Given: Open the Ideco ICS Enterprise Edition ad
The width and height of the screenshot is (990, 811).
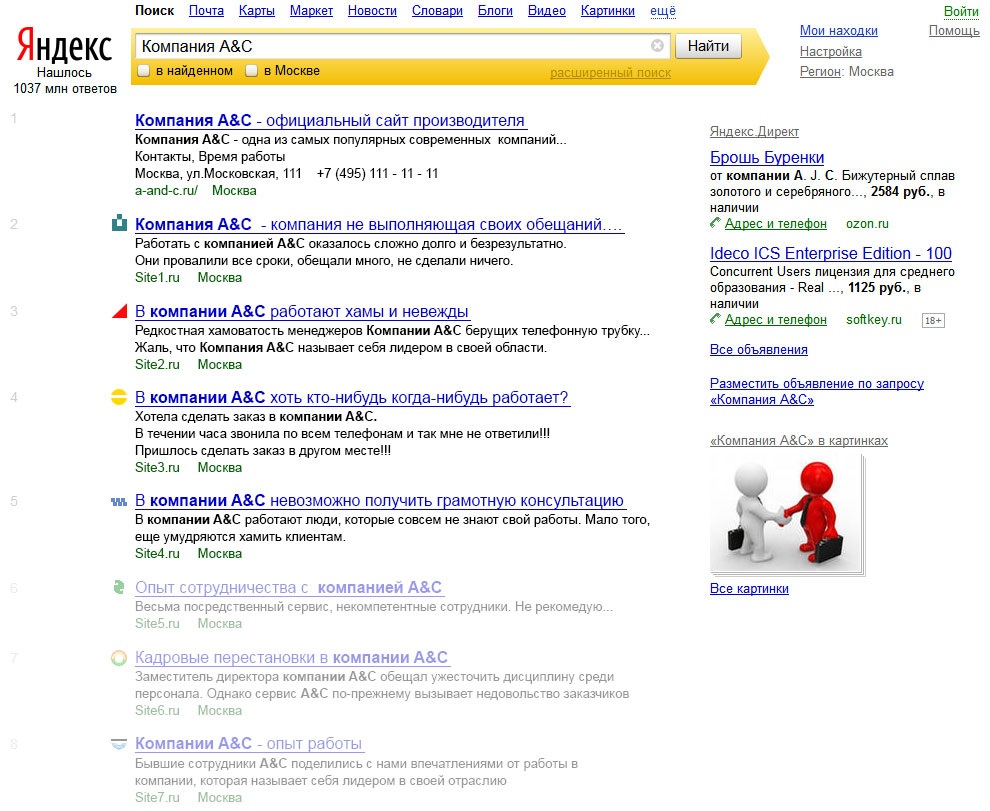Looking at the screenshot, I should (x=830, y=253).
